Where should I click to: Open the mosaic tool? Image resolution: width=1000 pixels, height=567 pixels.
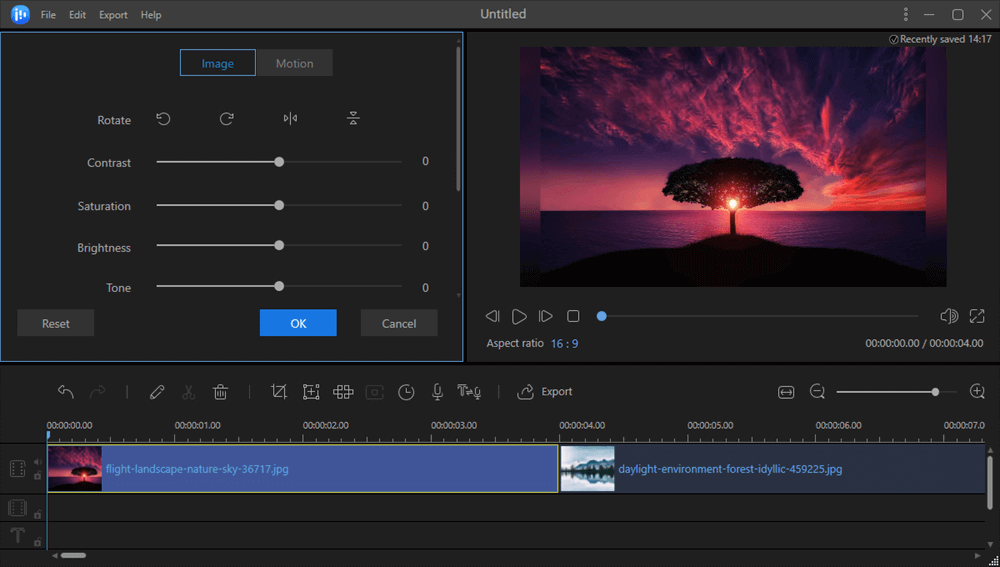343,392
